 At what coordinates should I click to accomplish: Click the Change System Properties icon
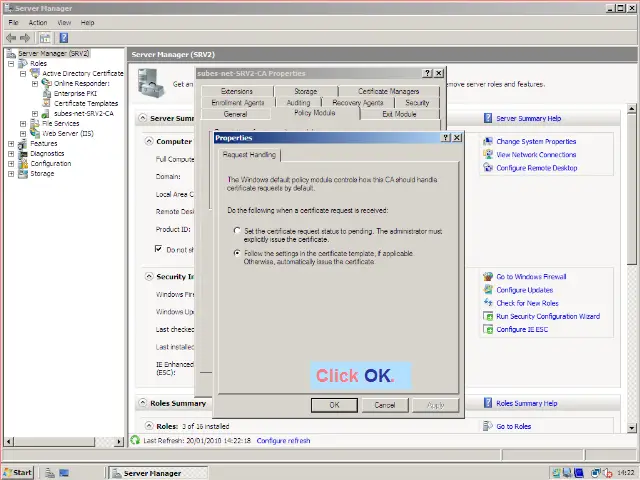click(x=488, y=141)
